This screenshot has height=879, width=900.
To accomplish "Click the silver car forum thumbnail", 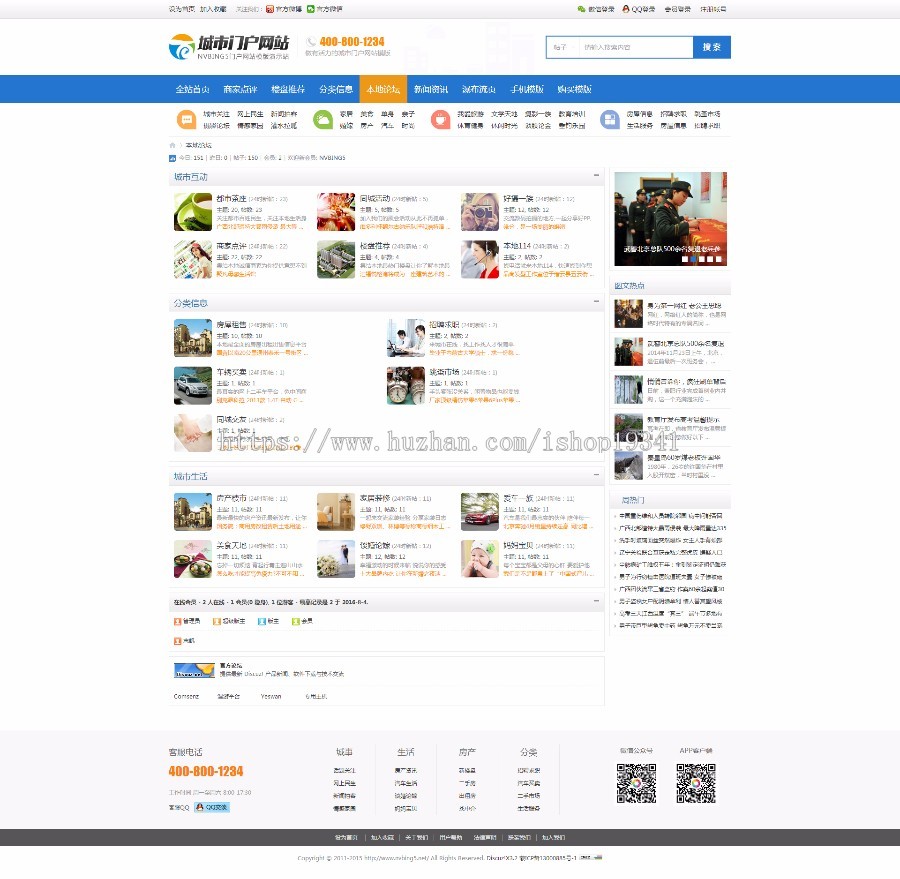I will (x=193, y=386).
